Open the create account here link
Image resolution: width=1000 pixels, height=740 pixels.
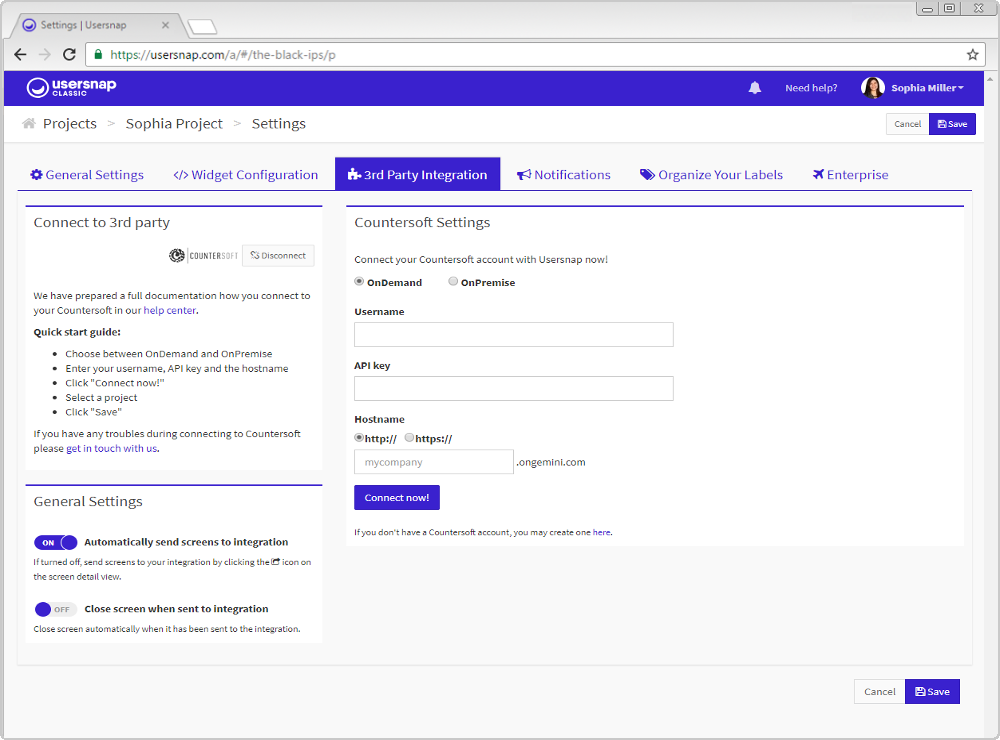pyautogui.click(x=601, y=532)
